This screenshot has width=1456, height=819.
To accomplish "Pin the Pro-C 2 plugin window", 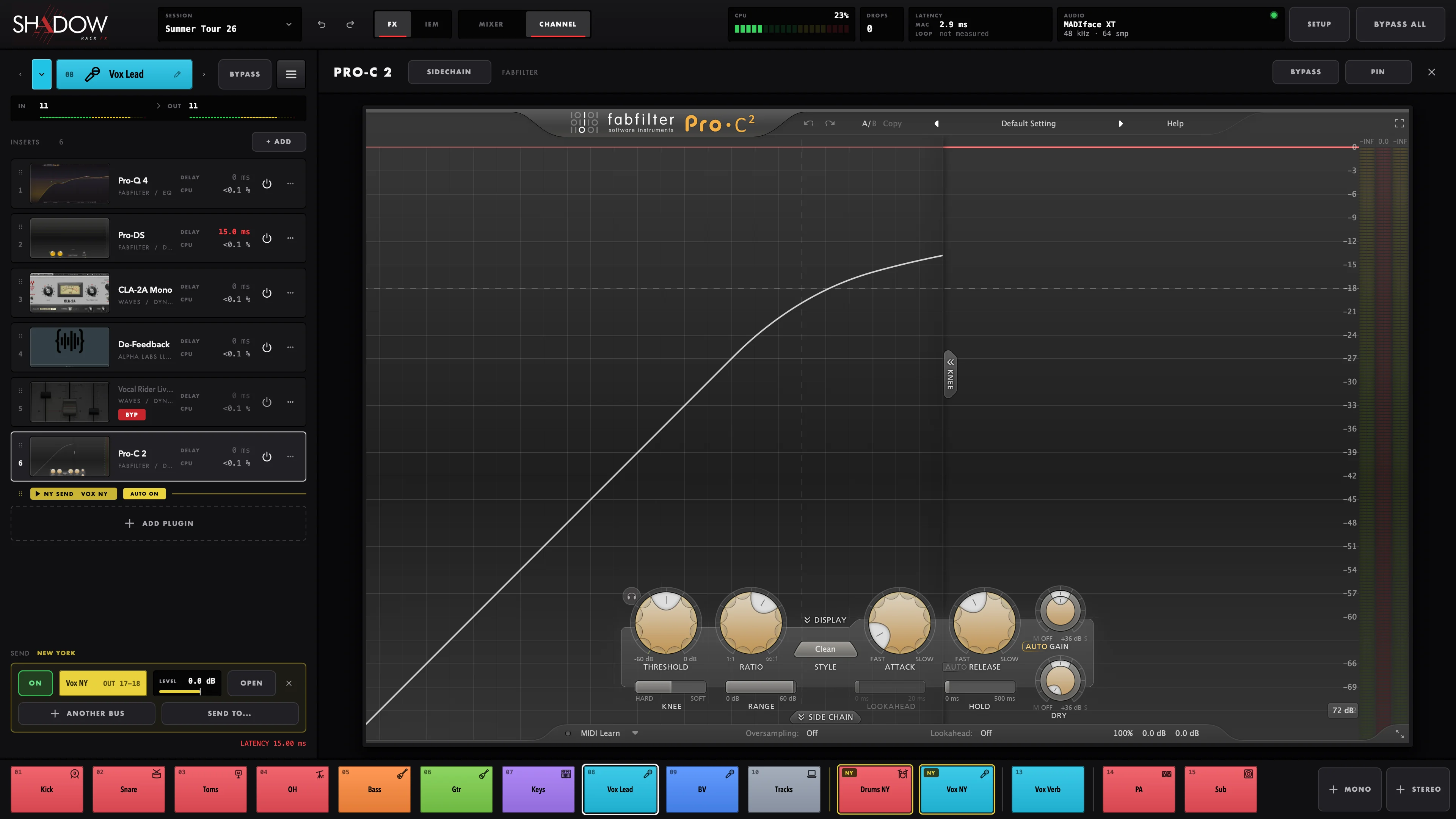I will 1378,72.
